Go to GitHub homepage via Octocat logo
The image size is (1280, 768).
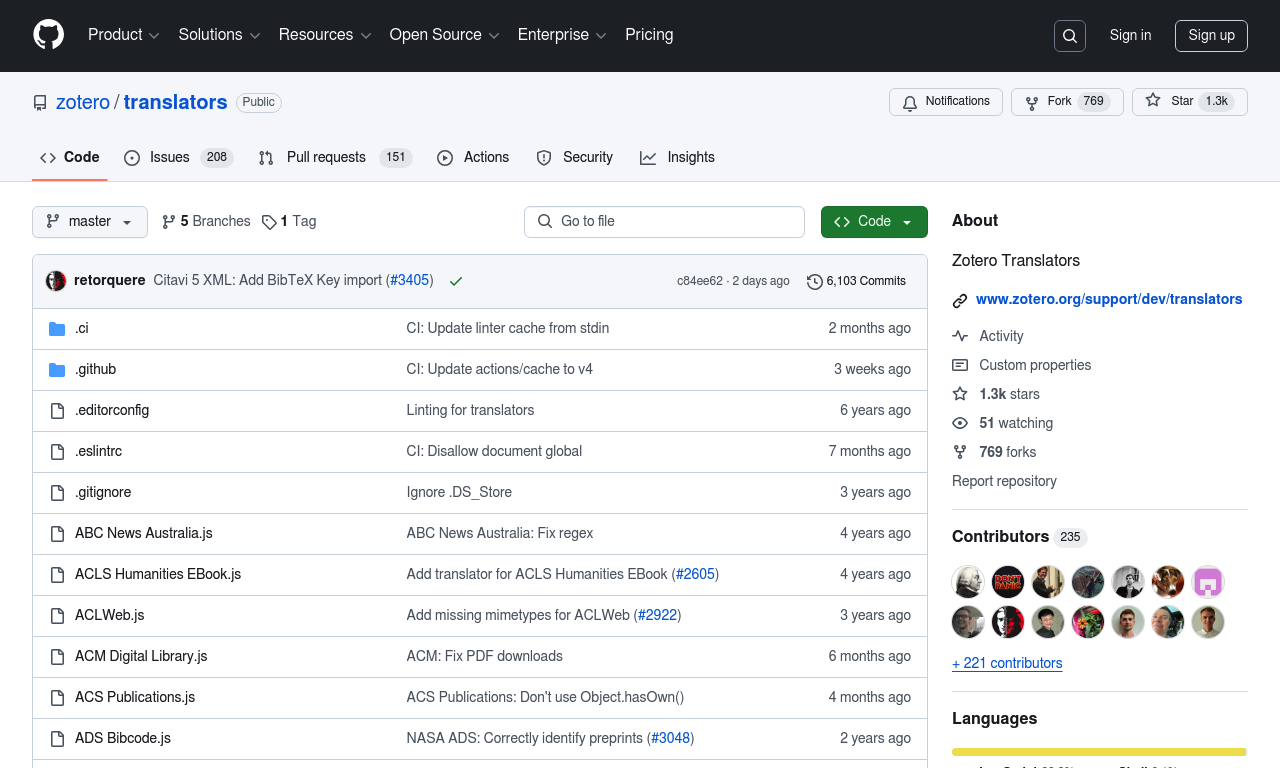point(48,35)
